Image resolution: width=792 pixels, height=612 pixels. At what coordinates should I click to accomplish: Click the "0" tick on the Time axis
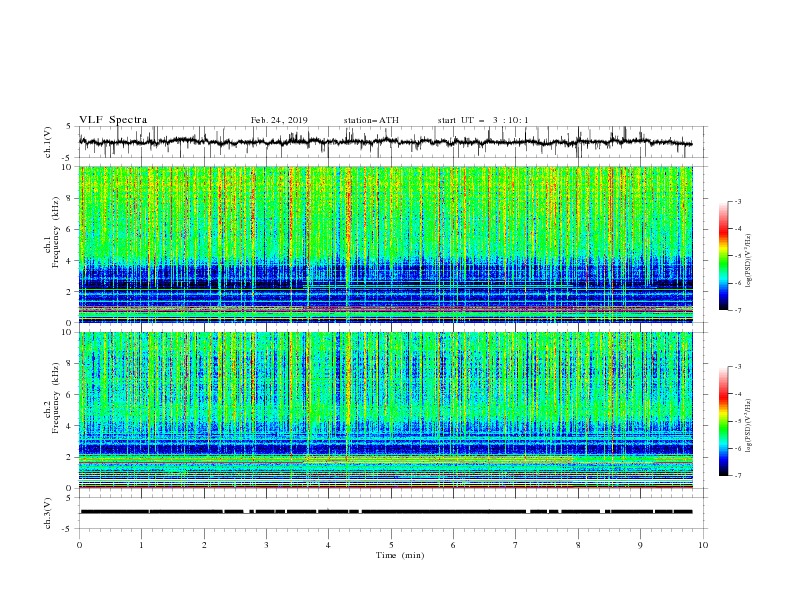[79, 545]
